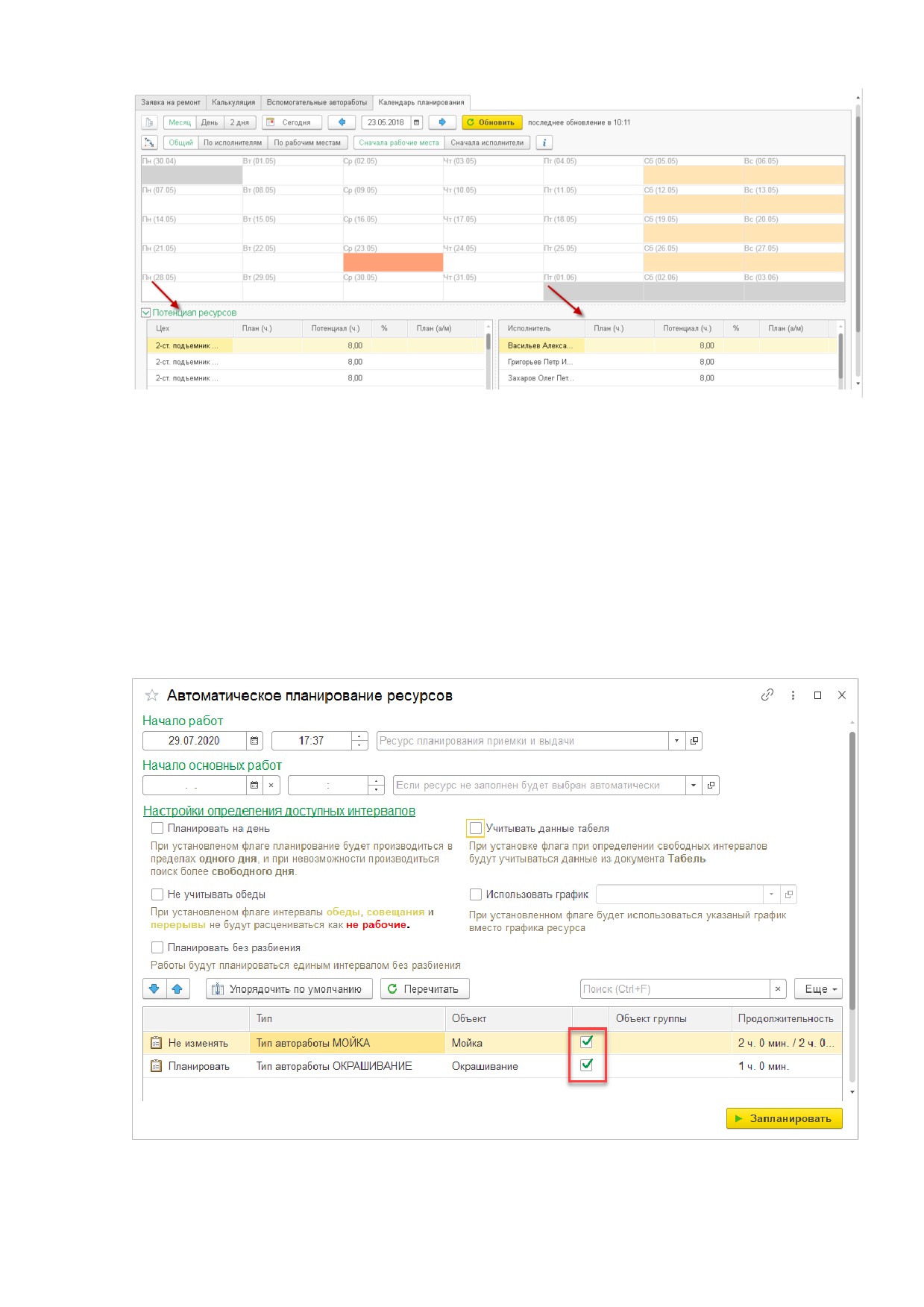924x1307 pixels.
Task: Expand the 'Если ресурс не заполнен' dropdown
Action: click(694, 786)
